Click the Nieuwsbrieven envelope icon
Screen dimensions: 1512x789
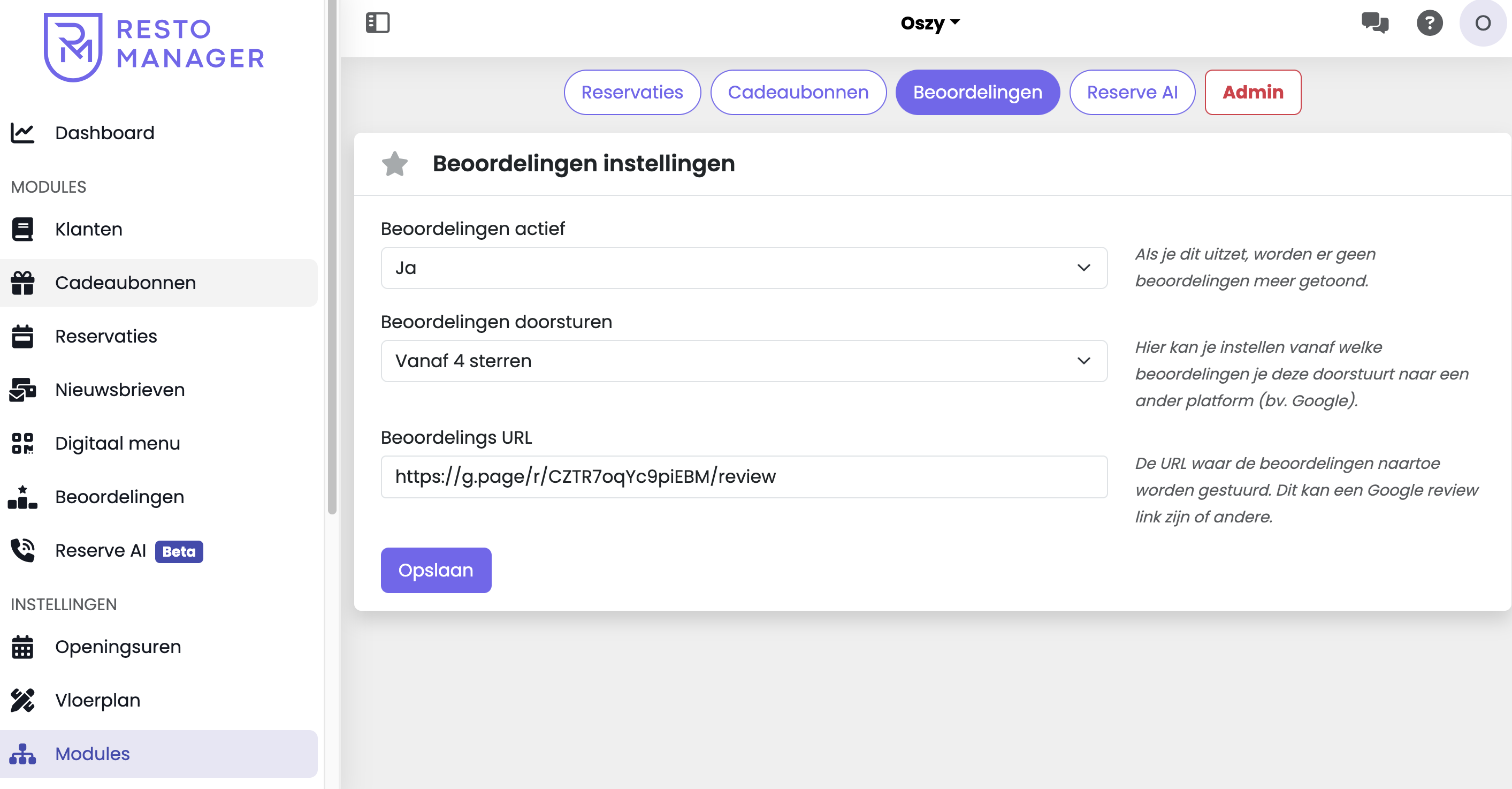[x=22, y=390]
